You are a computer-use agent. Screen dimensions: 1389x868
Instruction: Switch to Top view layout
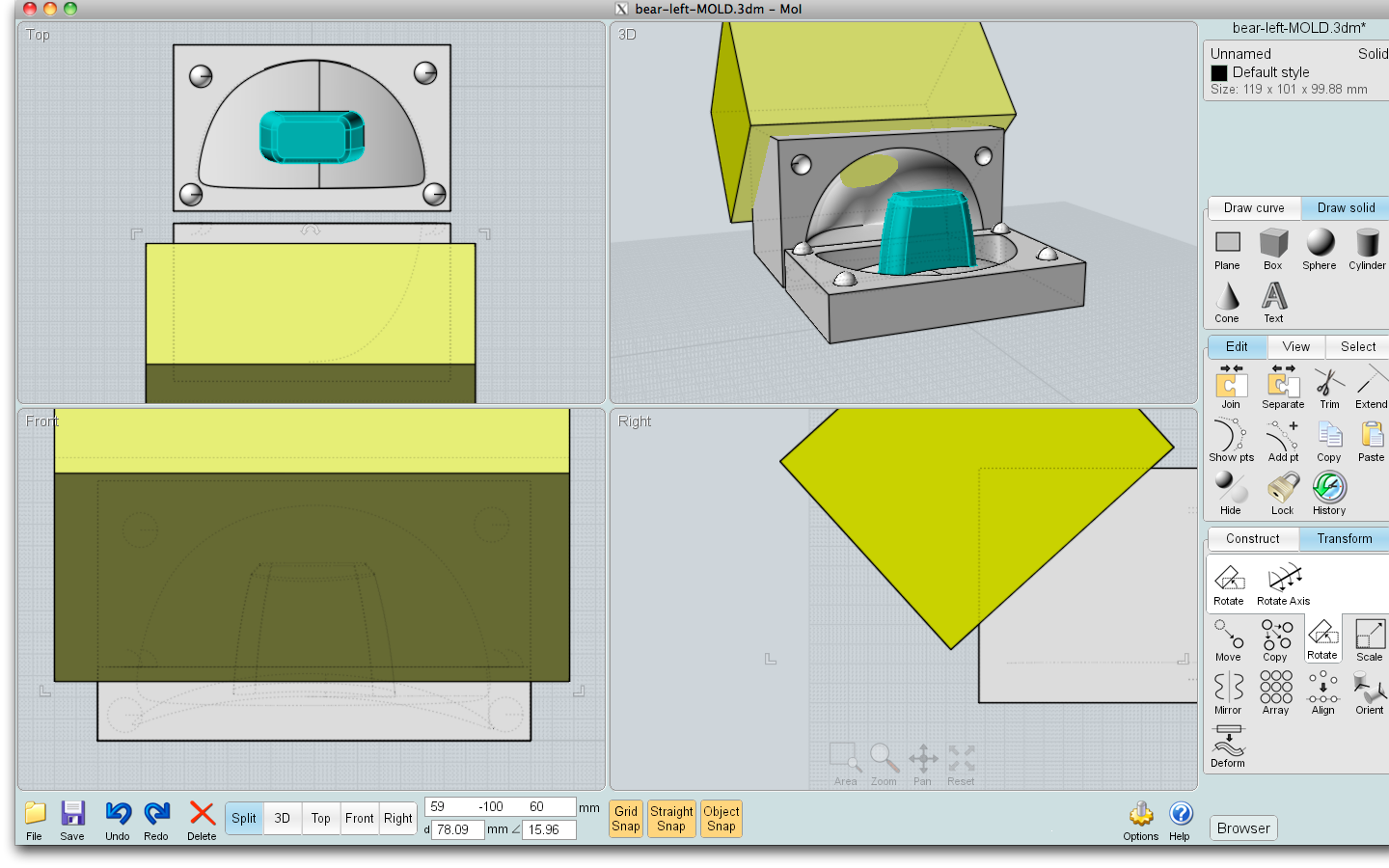pos(321,819)
